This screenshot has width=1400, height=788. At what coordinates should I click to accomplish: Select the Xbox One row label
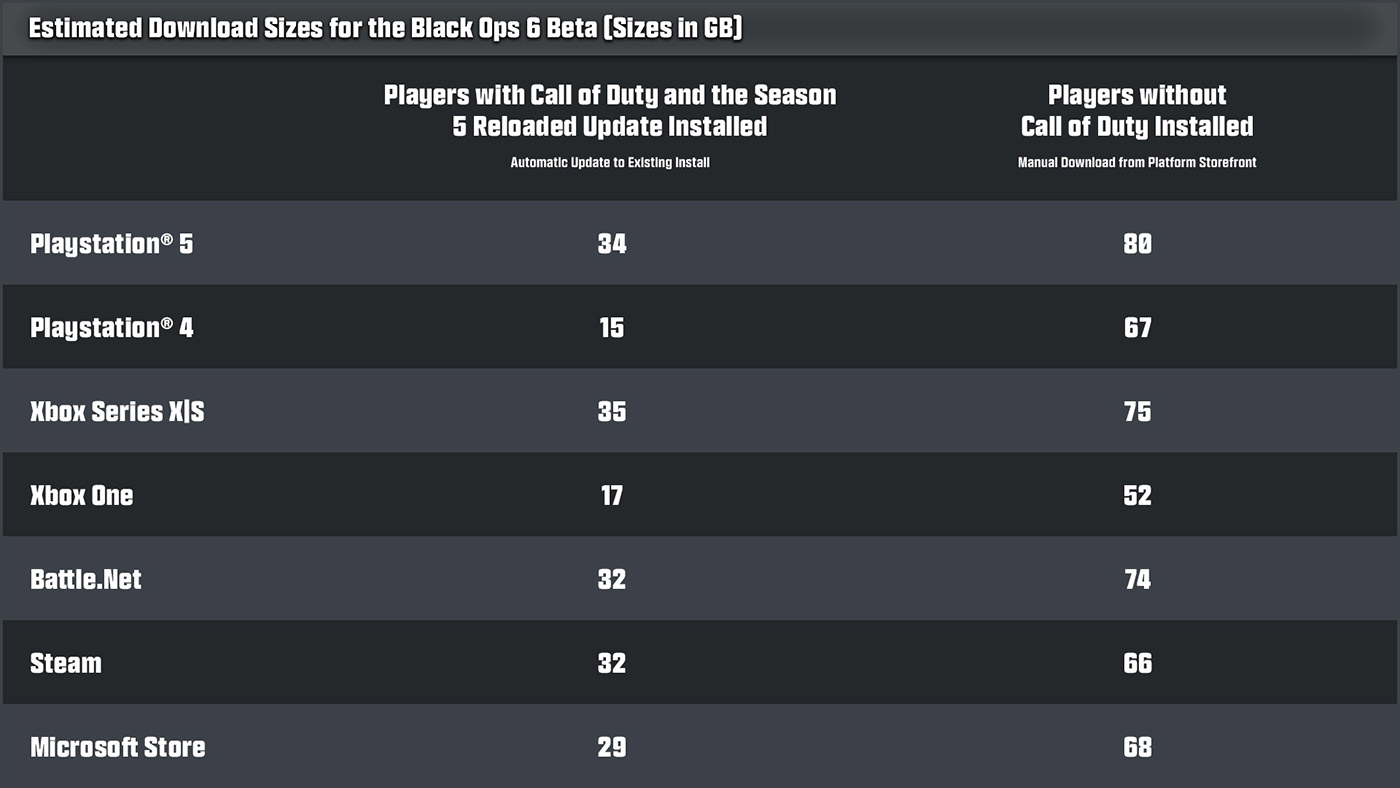[82, 496]
